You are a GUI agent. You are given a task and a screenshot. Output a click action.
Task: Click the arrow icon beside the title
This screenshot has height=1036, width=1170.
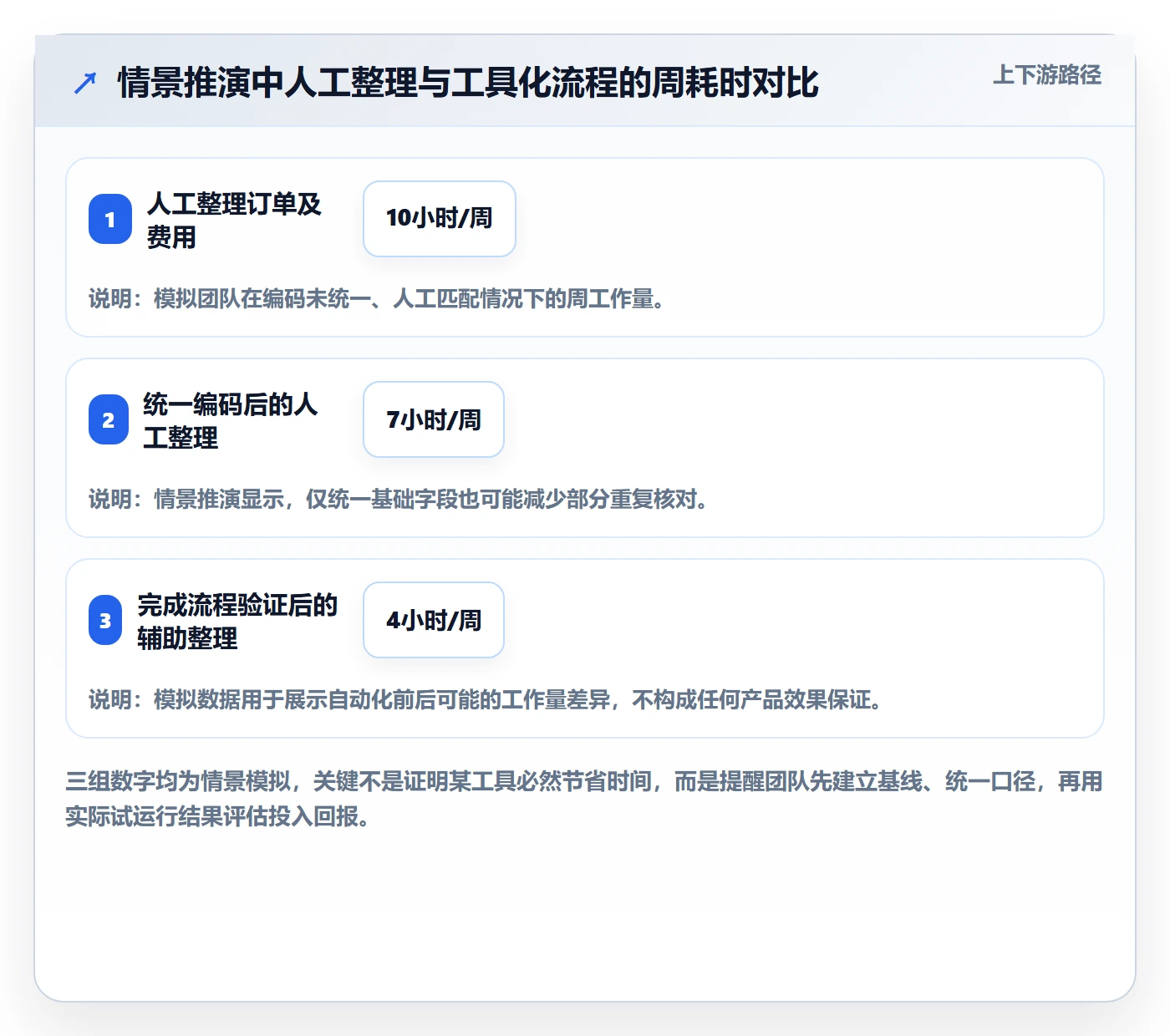click(85, 83)
